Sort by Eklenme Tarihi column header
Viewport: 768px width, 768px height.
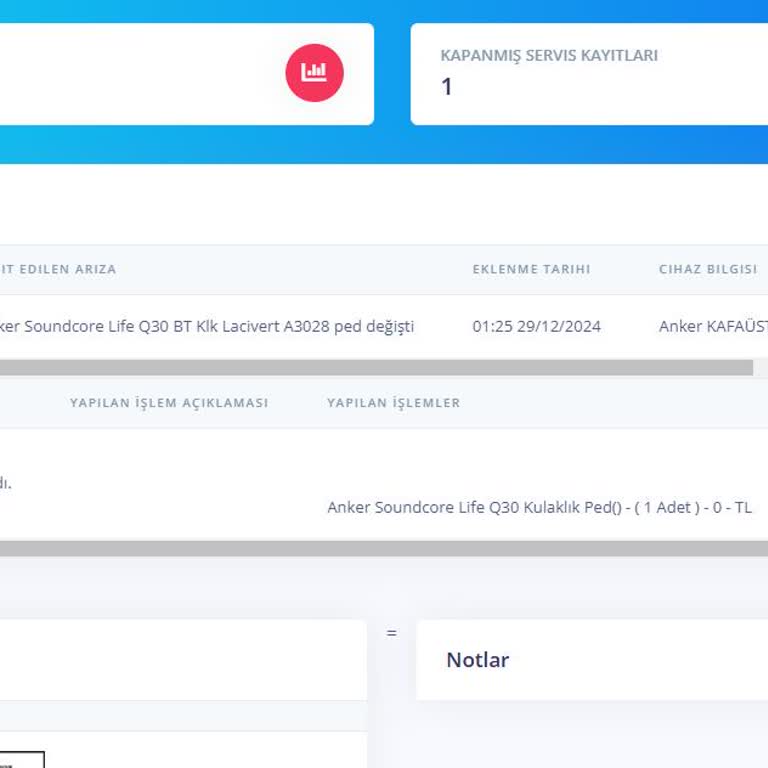point(531,269)
